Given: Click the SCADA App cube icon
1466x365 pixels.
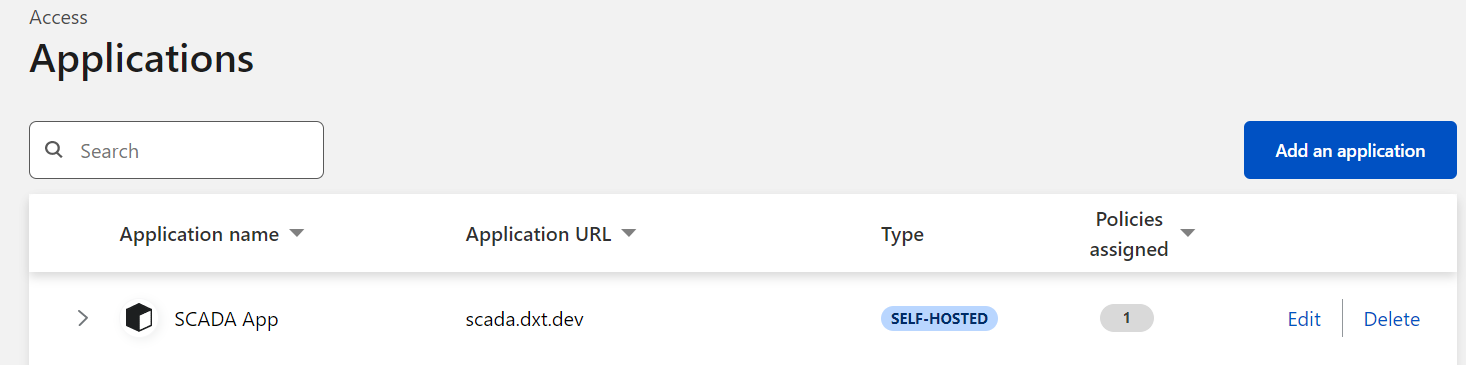Looking at the screenshot, I should coord(139,319).
